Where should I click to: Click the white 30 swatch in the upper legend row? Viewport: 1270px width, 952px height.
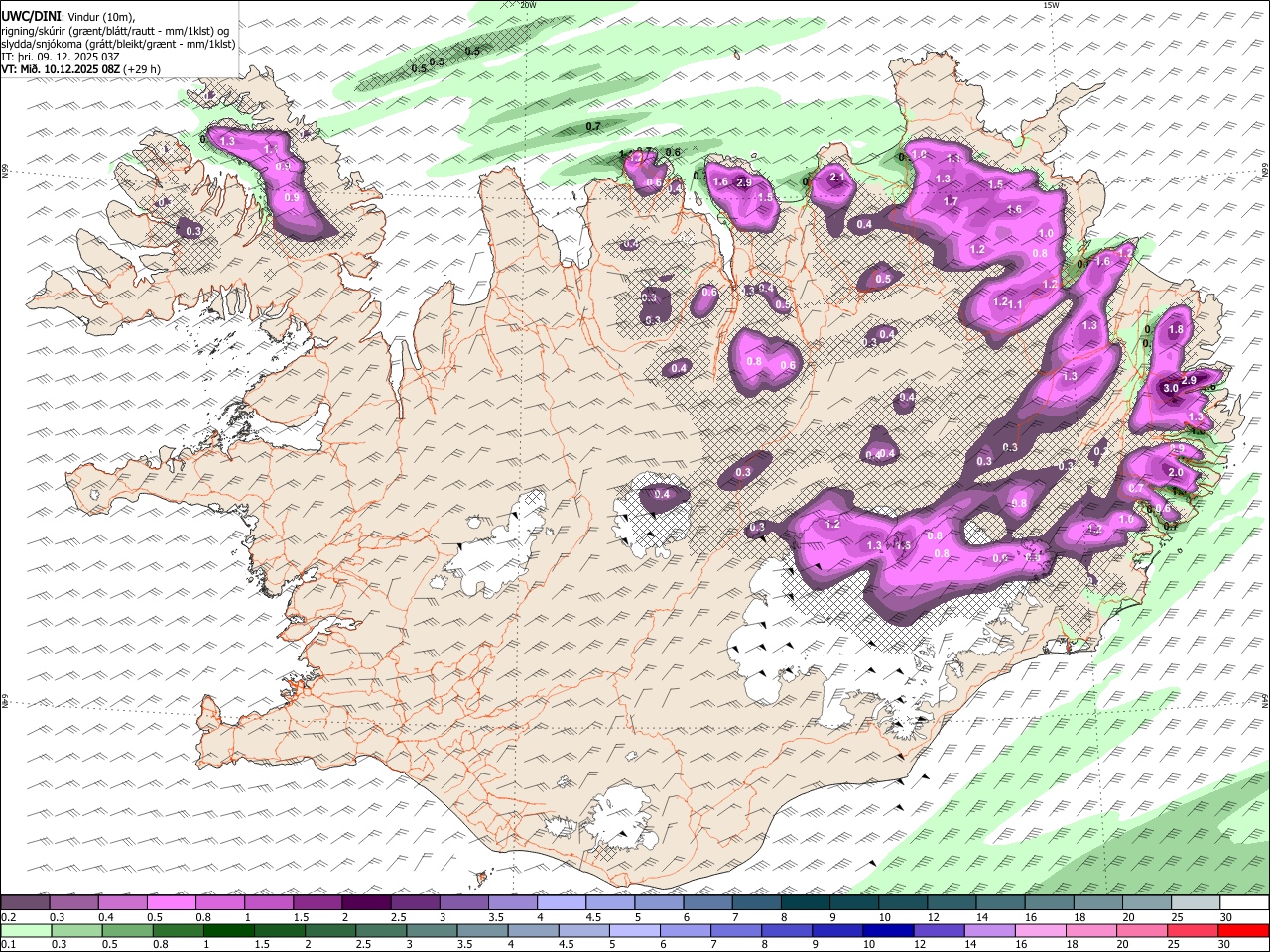[1243, 903]
